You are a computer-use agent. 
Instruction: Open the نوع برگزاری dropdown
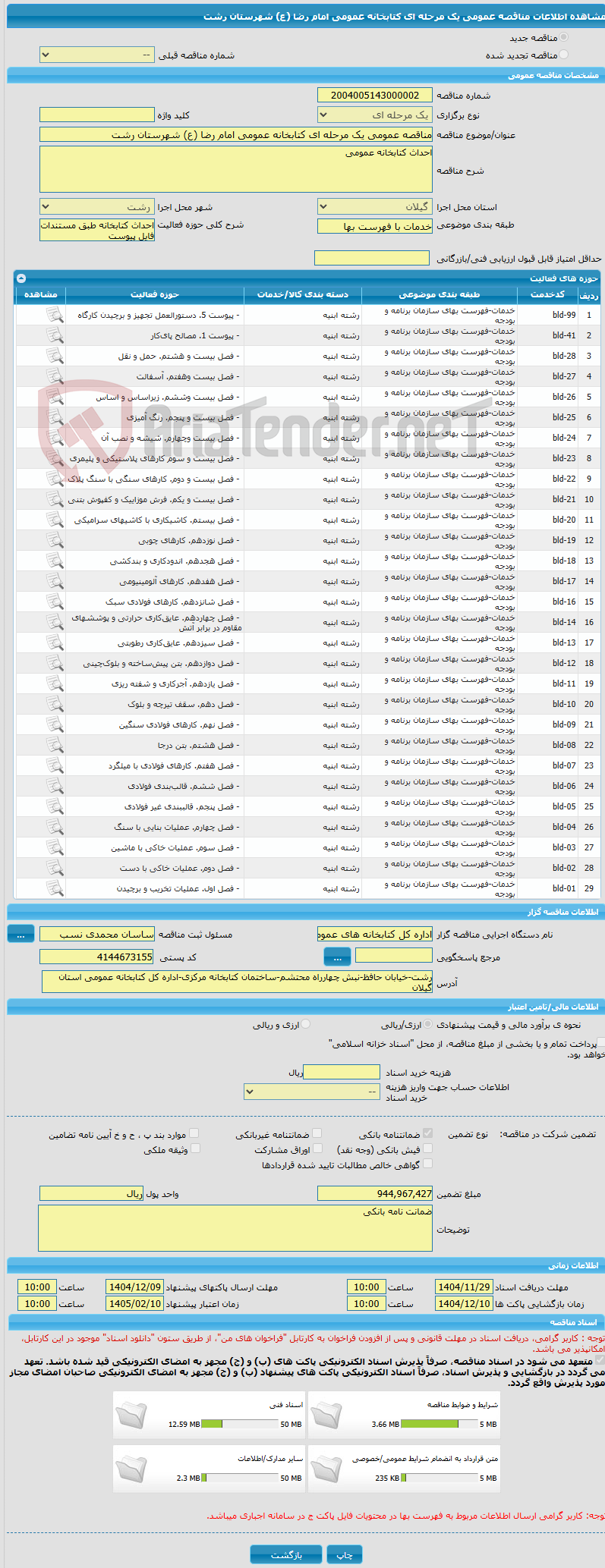tap(375, 115)
